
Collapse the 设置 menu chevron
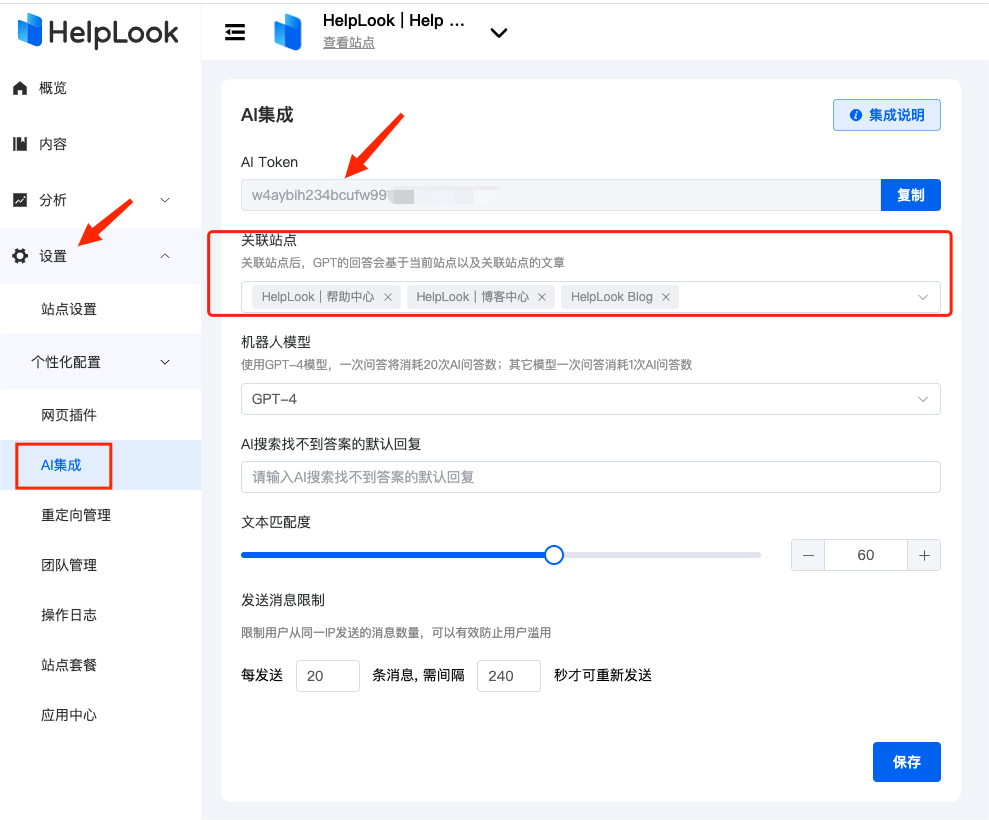pyautogui.click(x=165, y=255)
